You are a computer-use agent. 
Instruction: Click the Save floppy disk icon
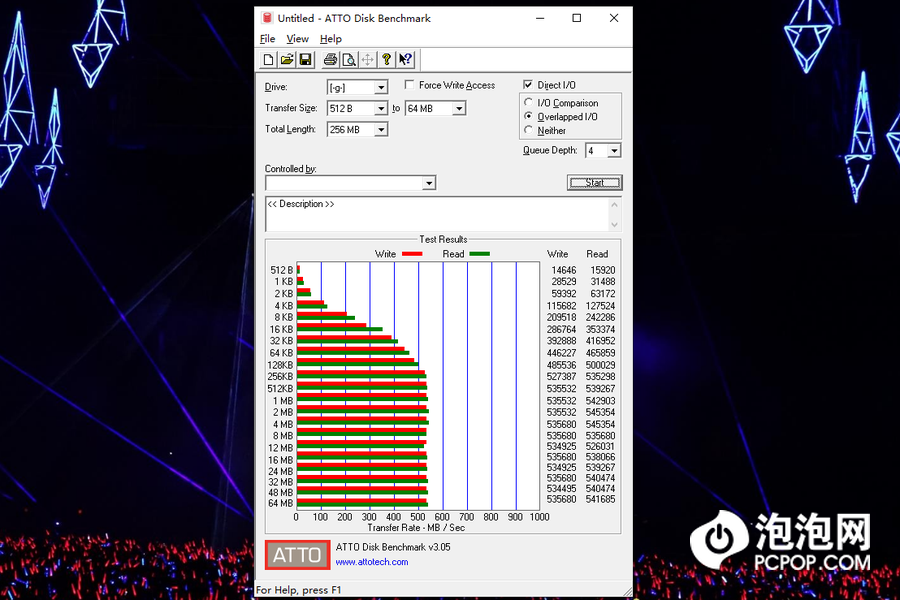pyautogui.click(x=305, y=59)
